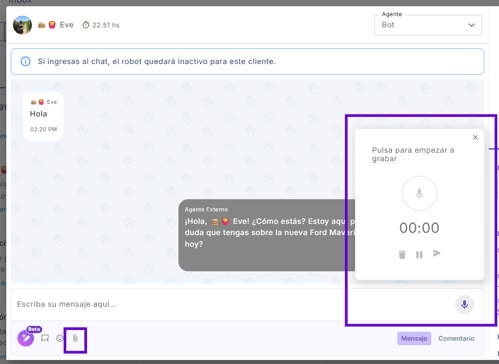Start recording with the round microphone button

click(x=419, y=193)
